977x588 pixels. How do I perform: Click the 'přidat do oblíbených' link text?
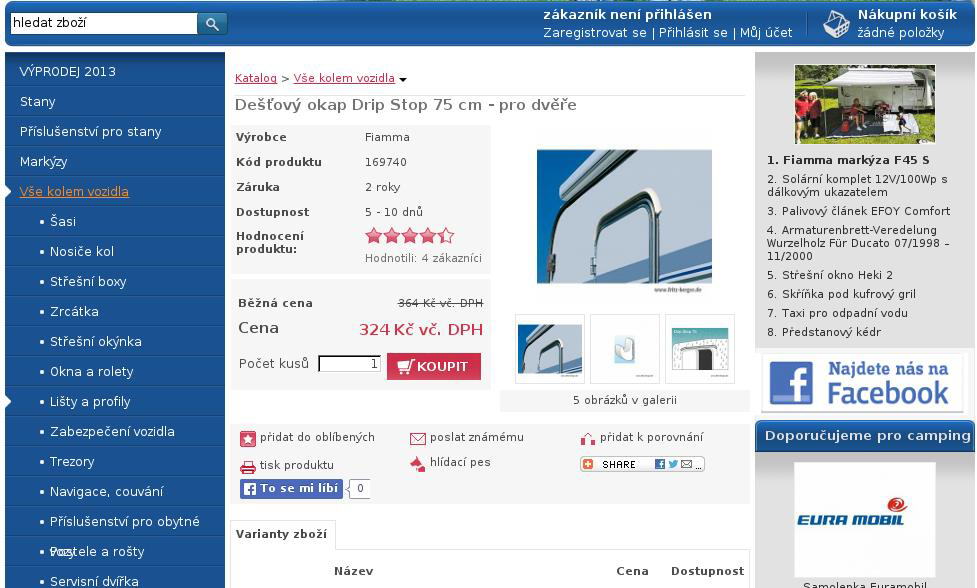317,437
